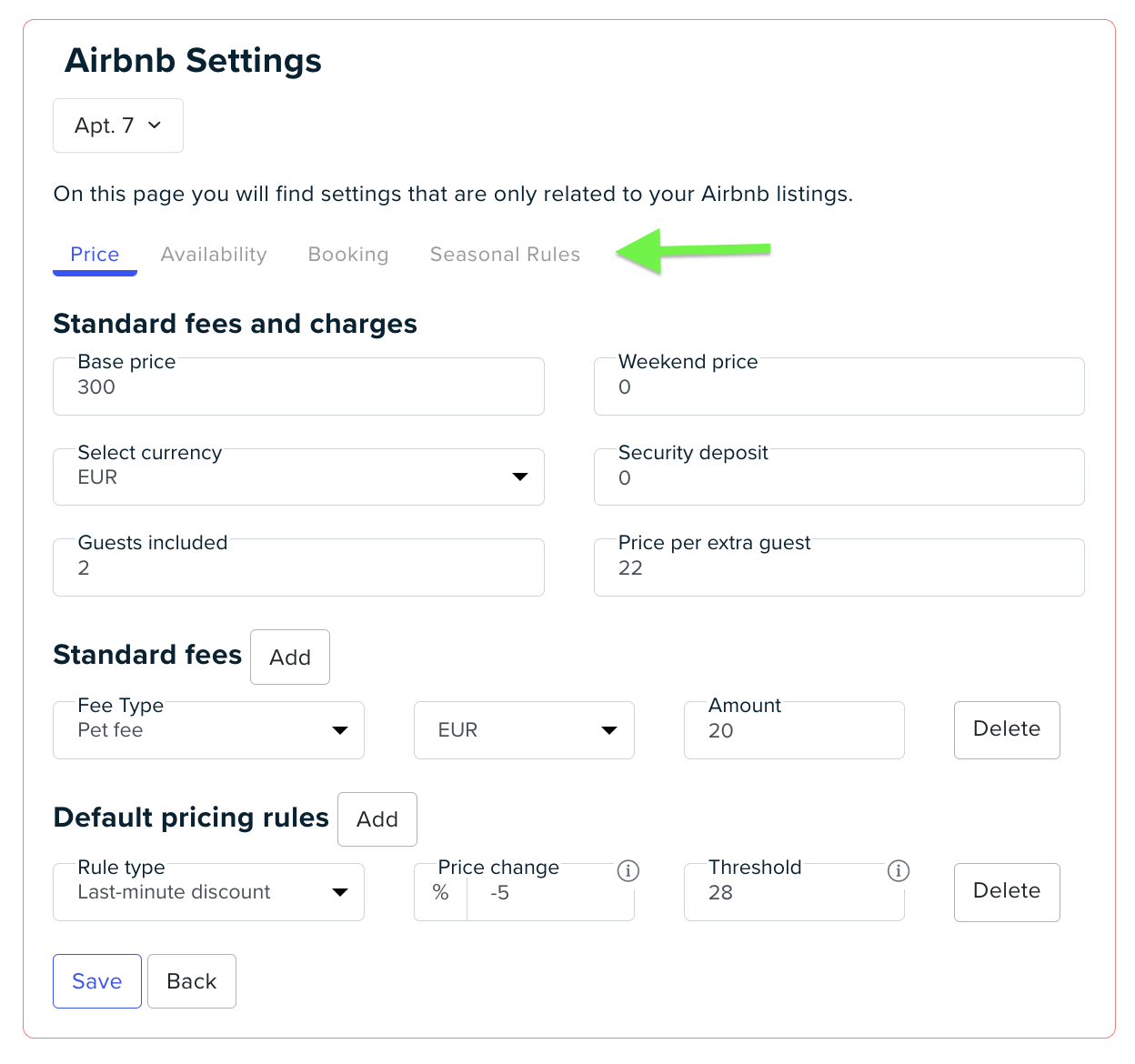
Task: Show info for Threshold
Action: coord(899,871)
